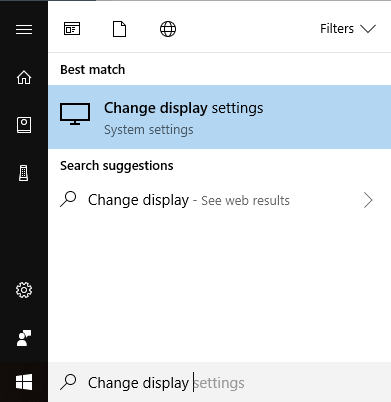The height and width of the screenshot is (402, 391).
Task: Expand the Filters dropdown
Action: click(x=348, y=29)
